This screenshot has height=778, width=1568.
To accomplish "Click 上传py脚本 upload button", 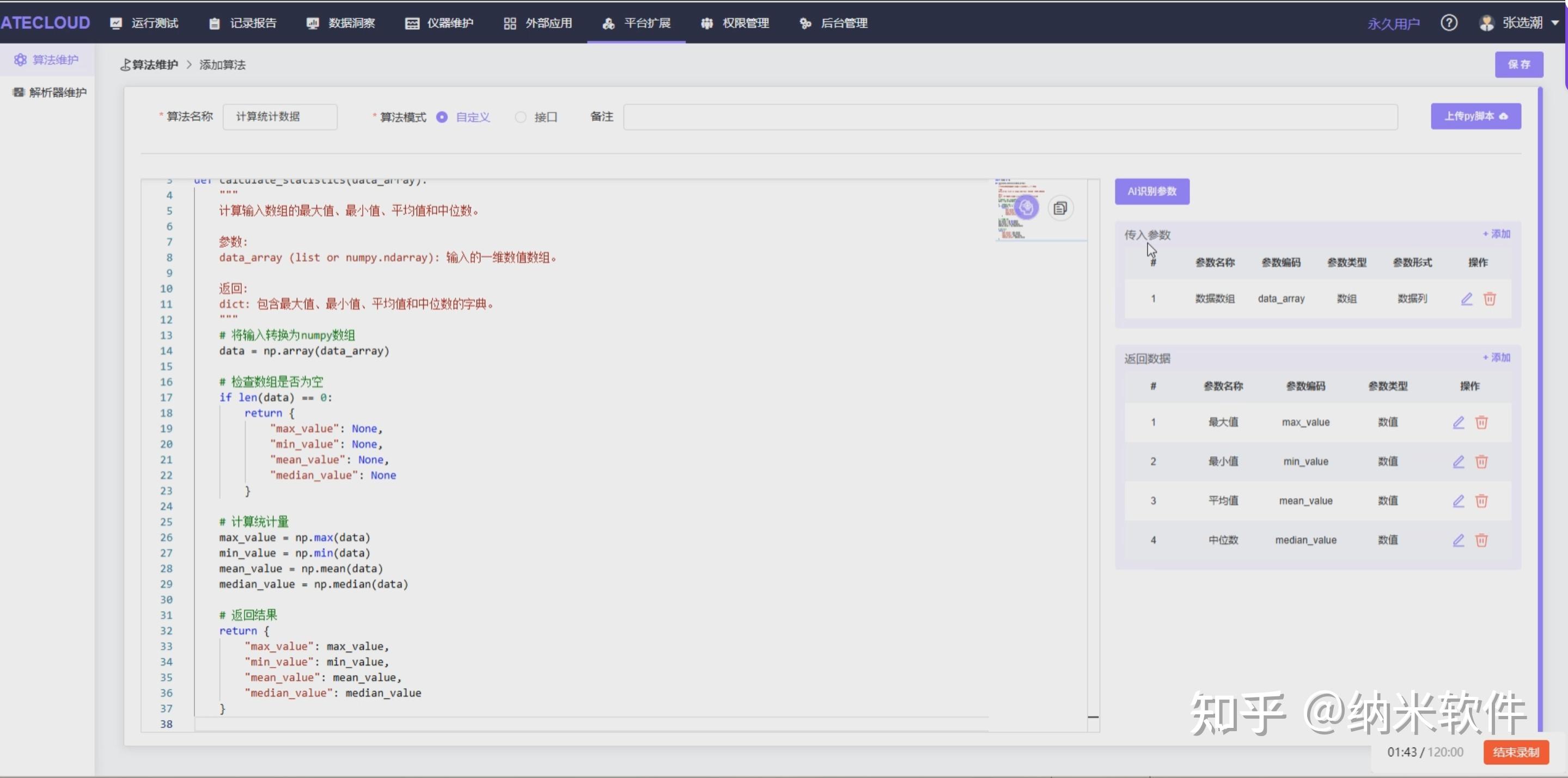I will [1475, 115].
